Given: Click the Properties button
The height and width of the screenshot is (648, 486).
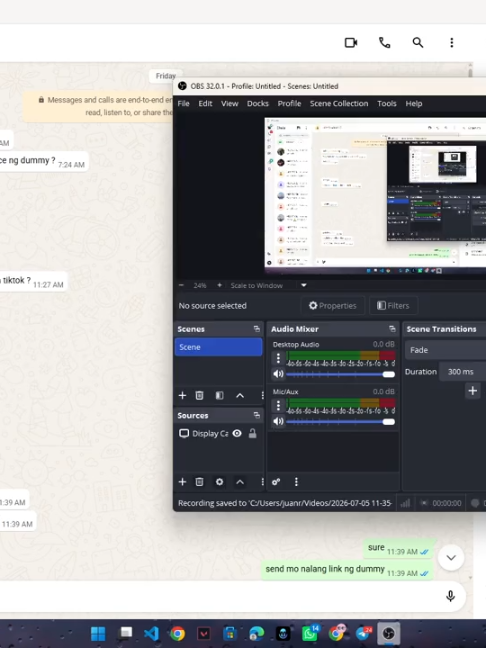Looking at the screenshot, I should 333,306.
